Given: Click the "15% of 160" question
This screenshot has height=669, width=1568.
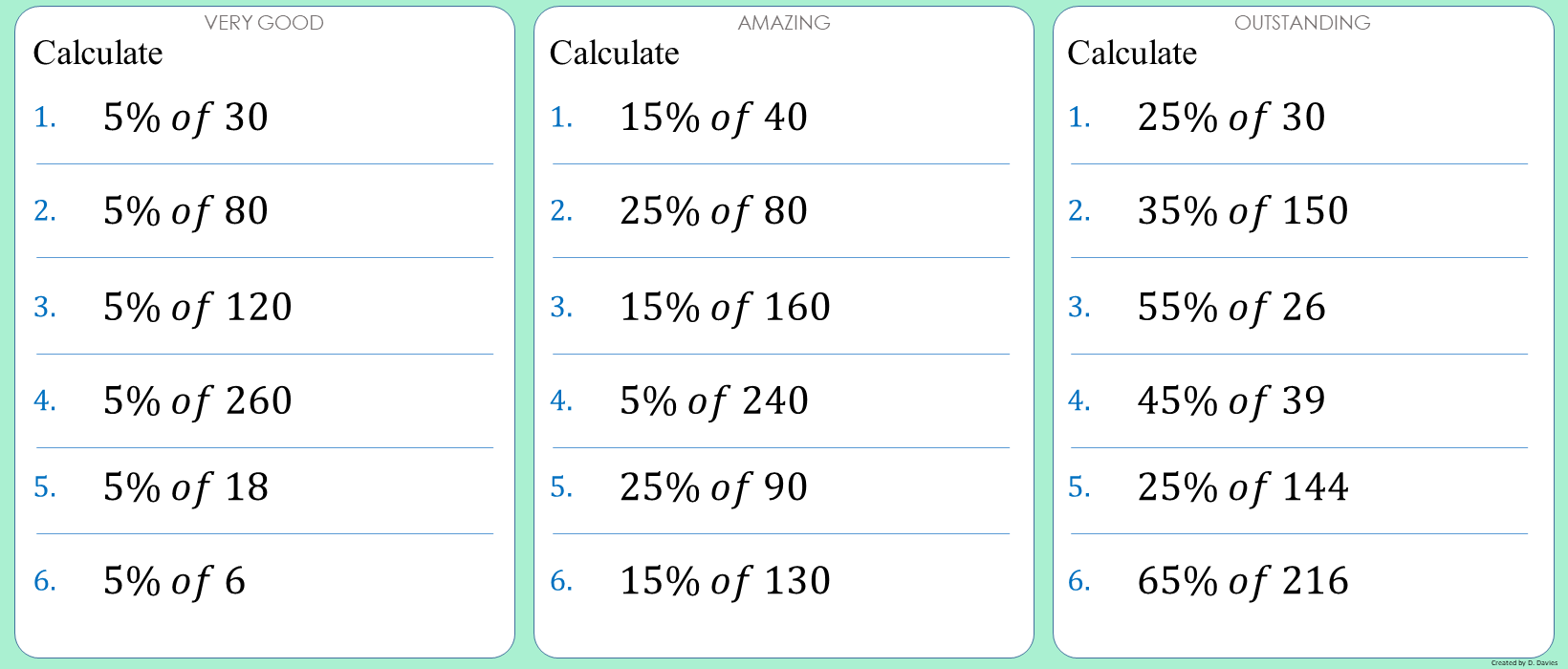Looking at the screenshot, I should [725, 308].
